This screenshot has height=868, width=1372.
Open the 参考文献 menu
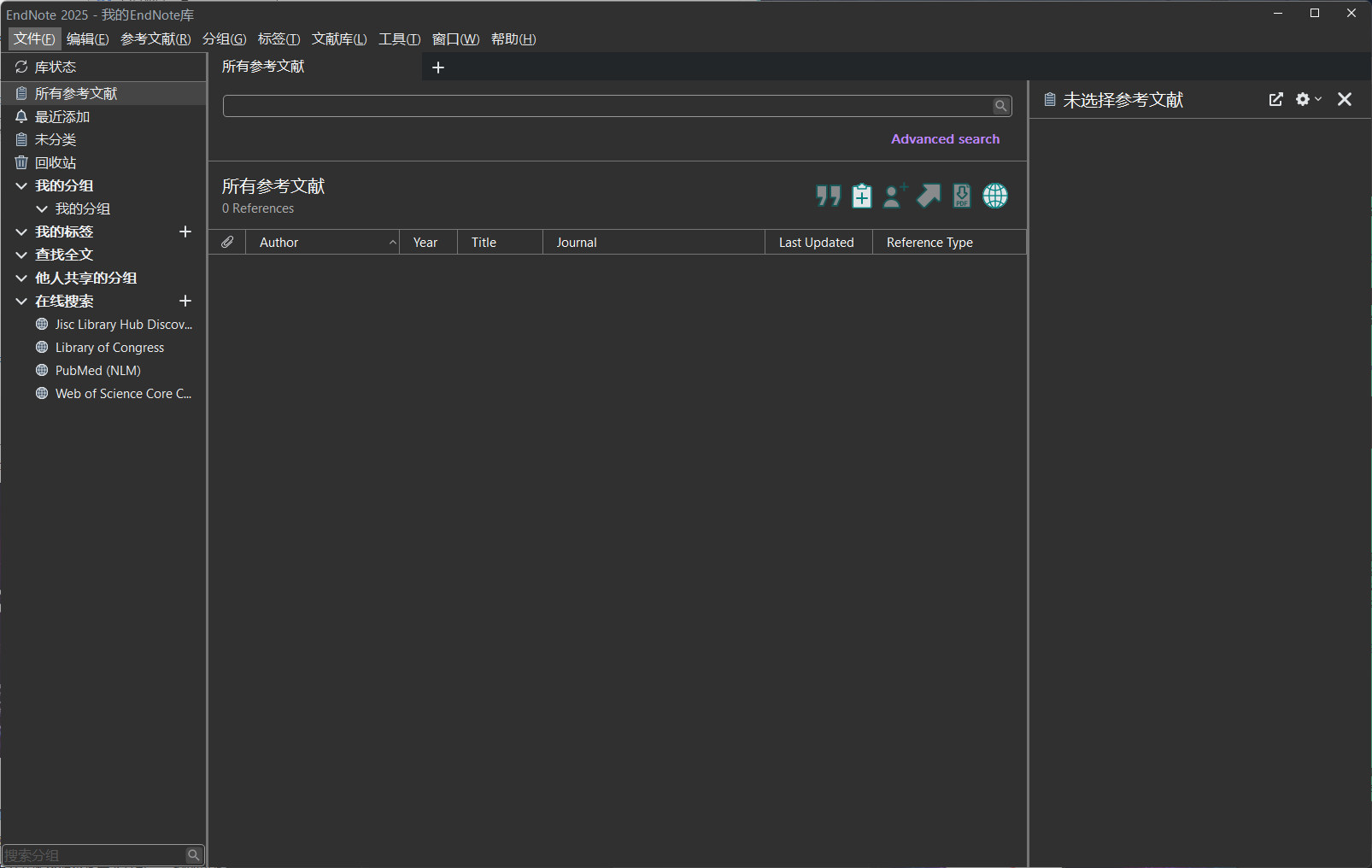[155, 38]
